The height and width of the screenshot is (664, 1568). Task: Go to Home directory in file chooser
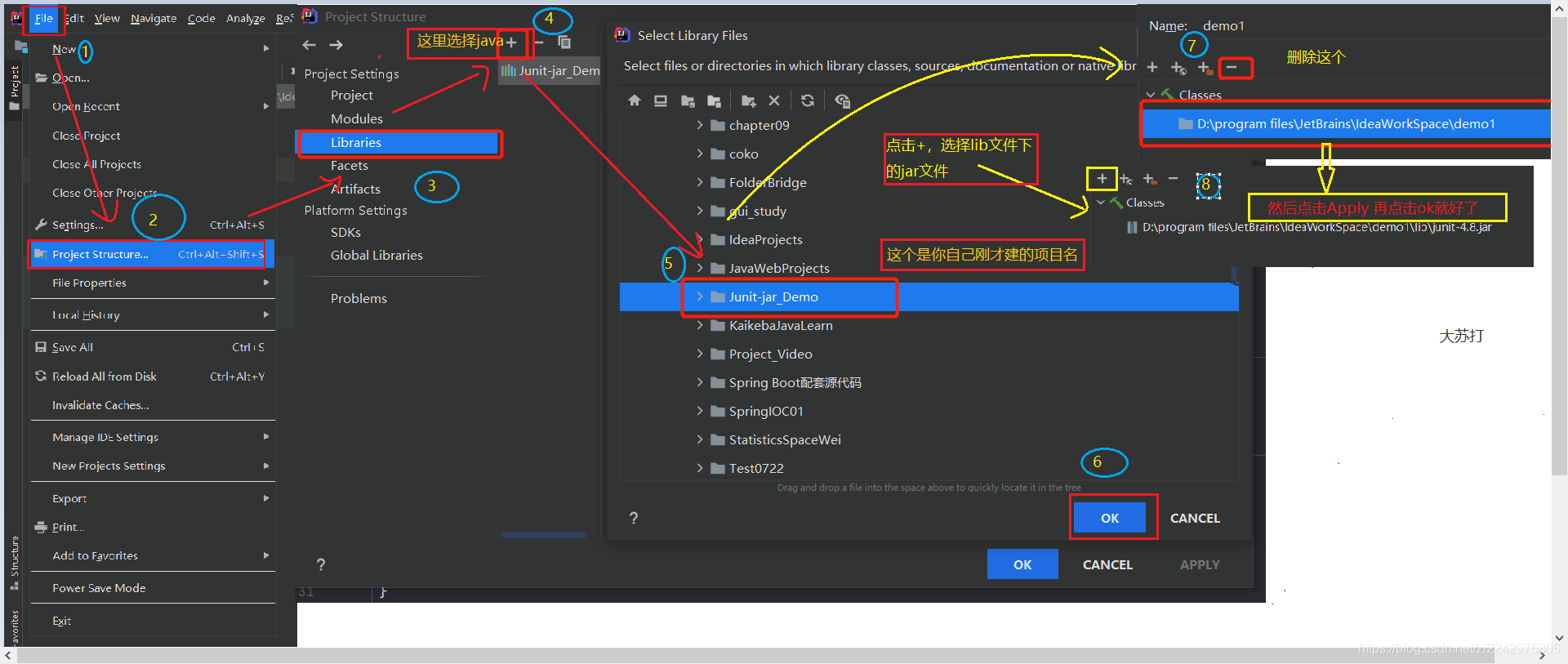(635, 100)
